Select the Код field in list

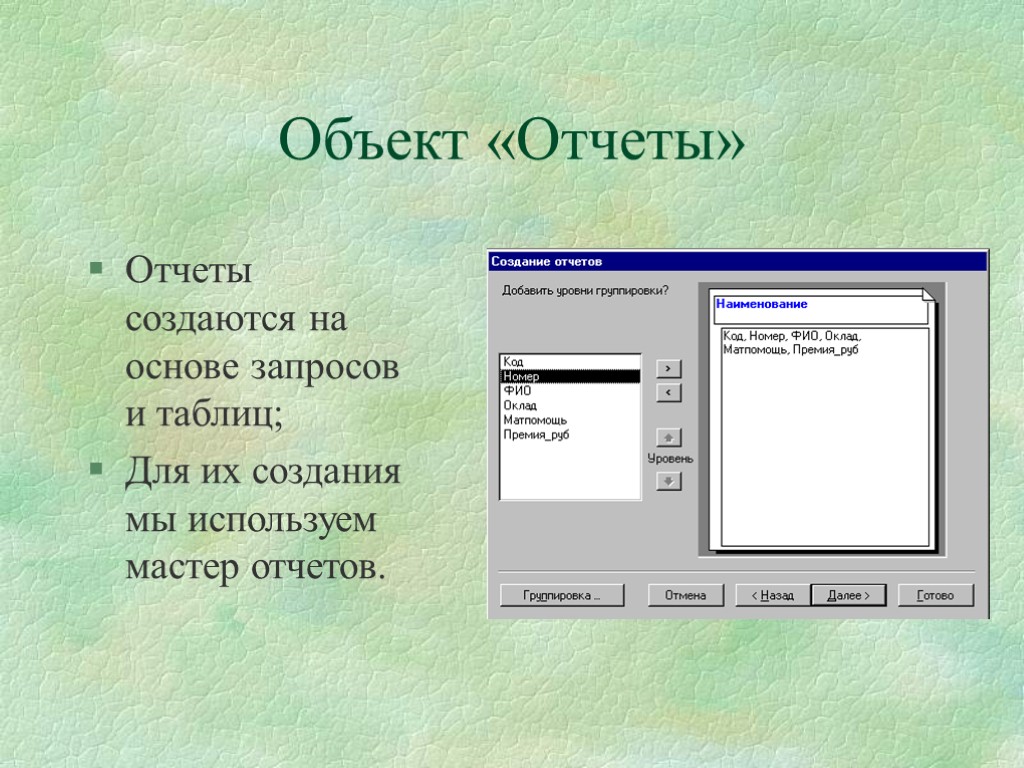[x=569, y=362]
